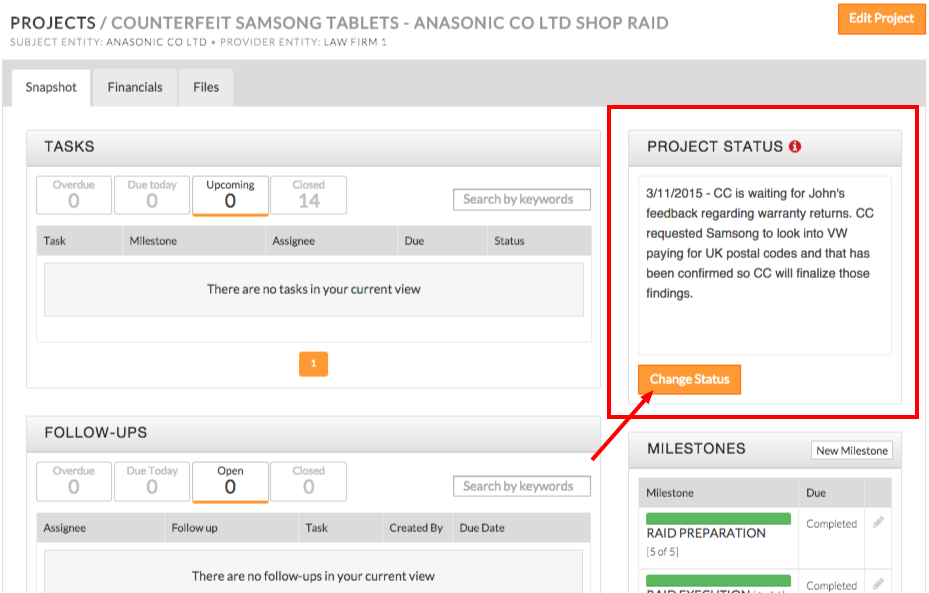Select the Snapshot tab

point(51,87)
